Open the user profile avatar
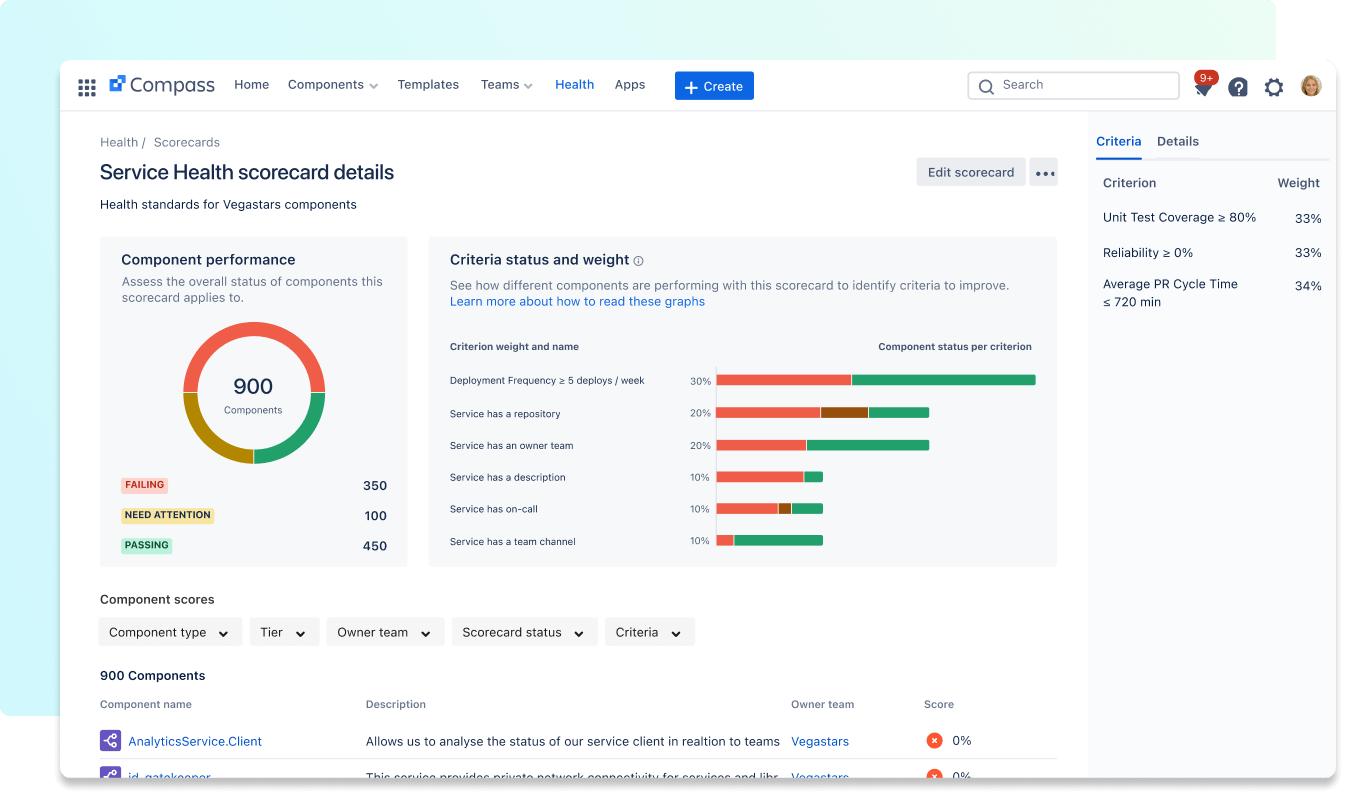1345x794 pixels. click(1311, 86)
